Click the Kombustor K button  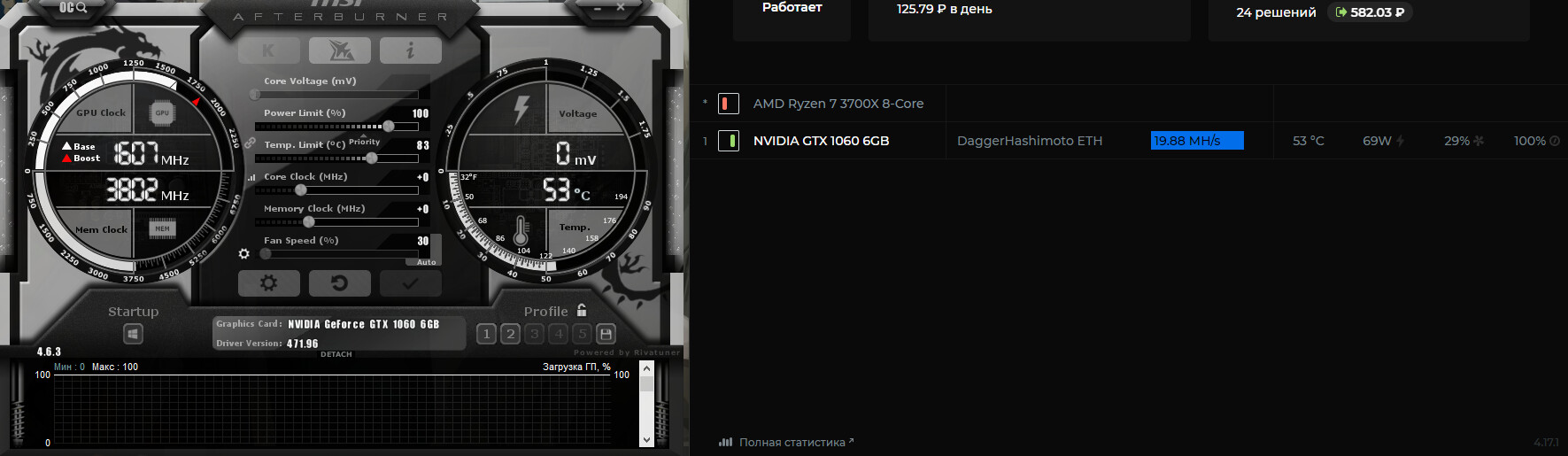point(268,50)
